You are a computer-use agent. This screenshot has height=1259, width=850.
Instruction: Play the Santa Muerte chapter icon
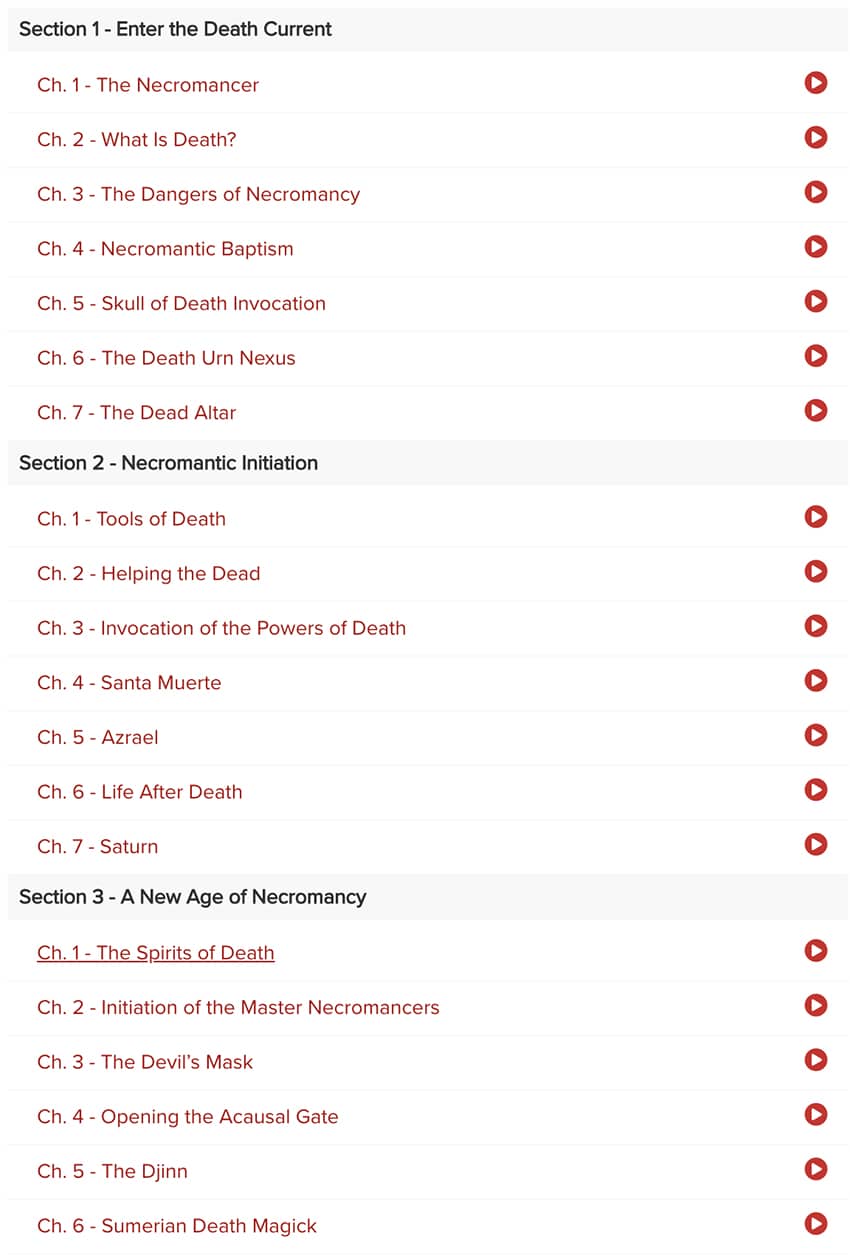815,680
